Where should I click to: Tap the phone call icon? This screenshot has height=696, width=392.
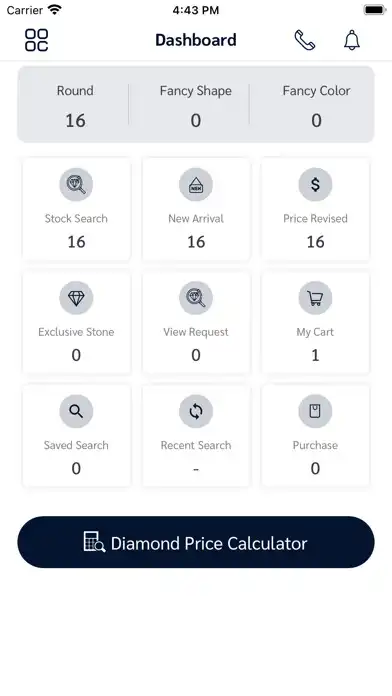[305, 40]
